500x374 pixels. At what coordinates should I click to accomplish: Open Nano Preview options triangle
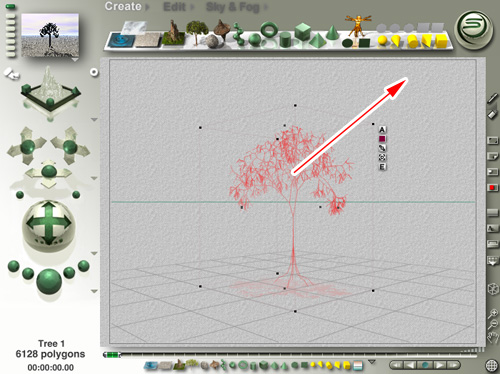point(75,60)
